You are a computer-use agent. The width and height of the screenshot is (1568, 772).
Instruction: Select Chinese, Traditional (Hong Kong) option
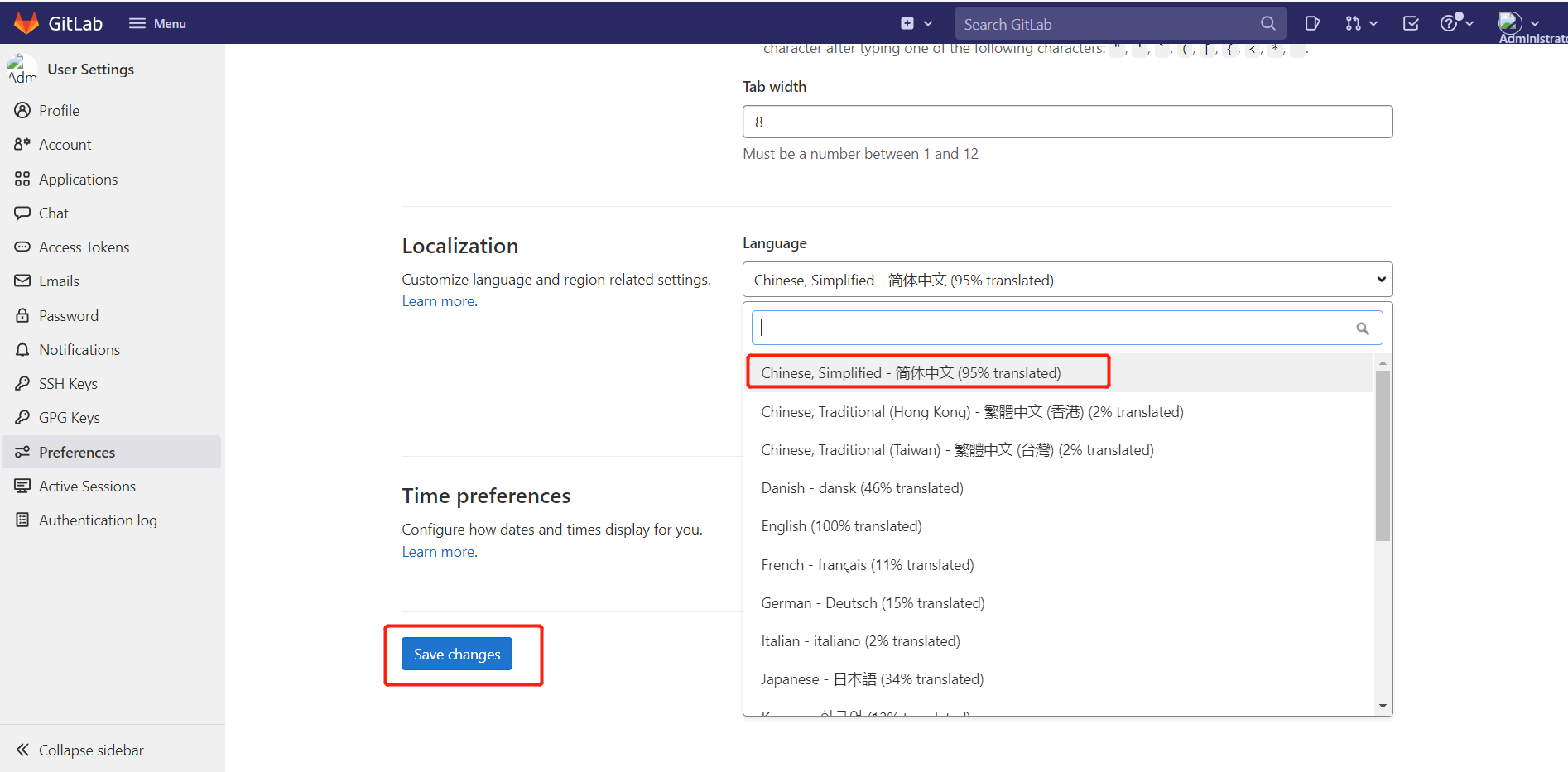tap(1059, 411)
